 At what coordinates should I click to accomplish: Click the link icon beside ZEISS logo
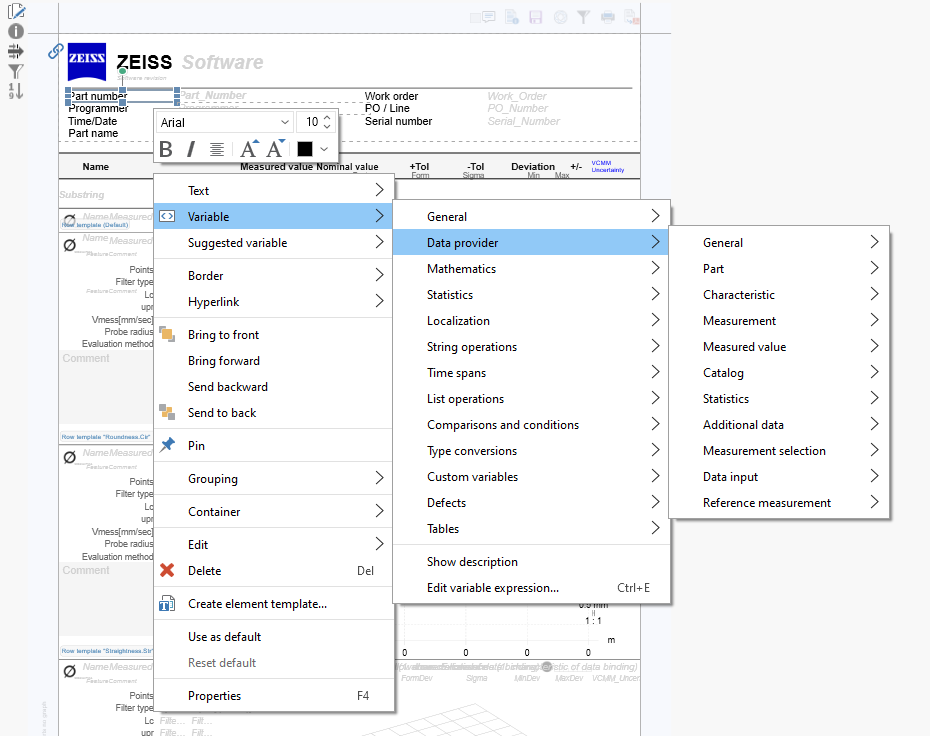click(56, 51)
